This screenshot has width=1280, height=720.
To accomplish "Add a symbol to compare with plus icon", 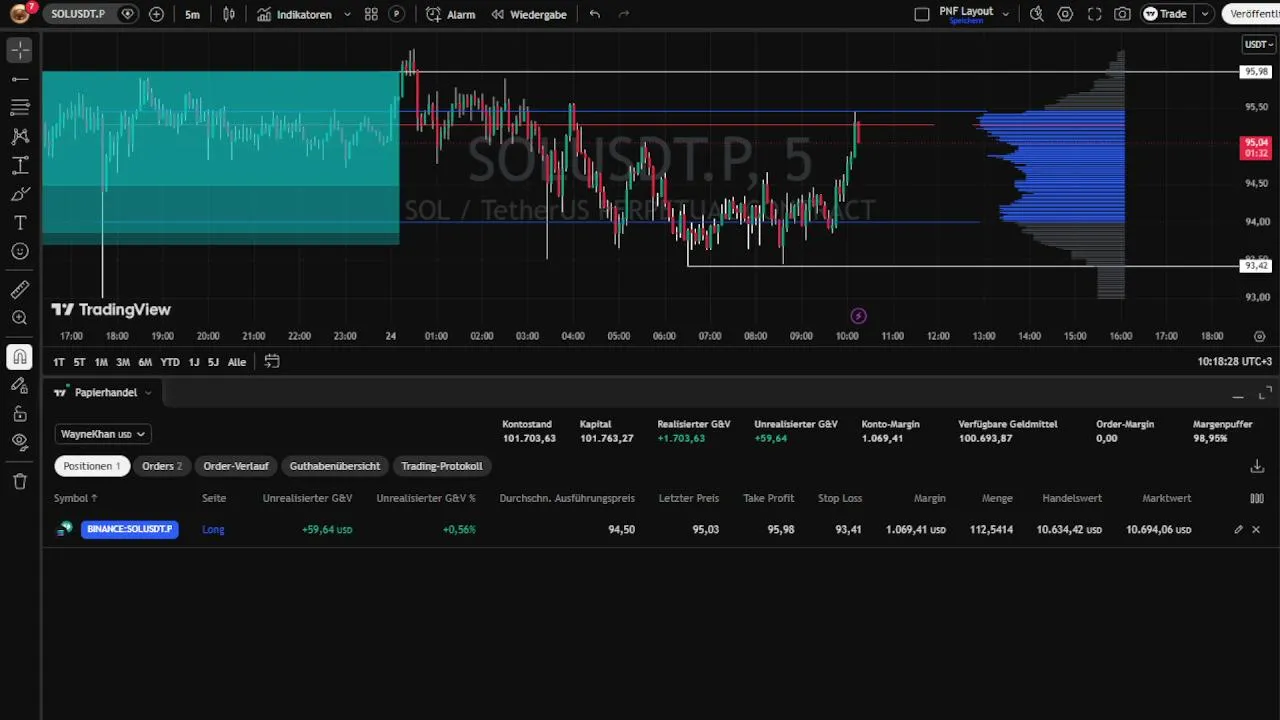I will 156,14.
